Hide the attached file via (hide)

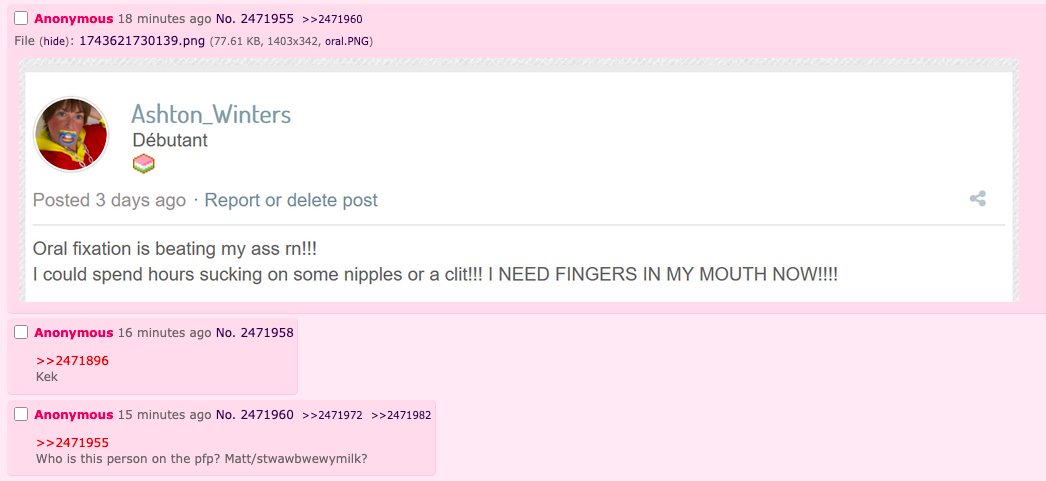(52, 41)
